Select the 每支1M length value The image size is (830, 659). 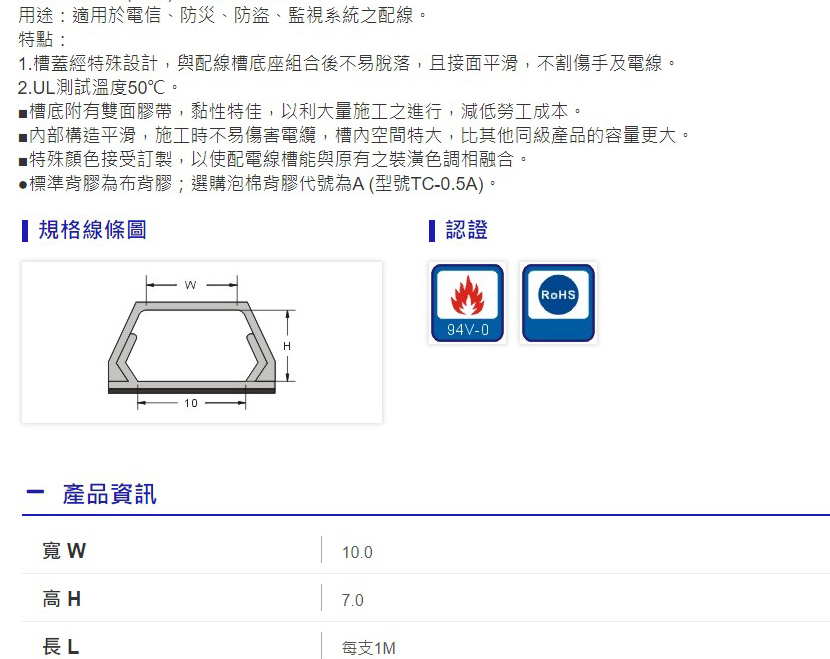click(x=369, y=648)
